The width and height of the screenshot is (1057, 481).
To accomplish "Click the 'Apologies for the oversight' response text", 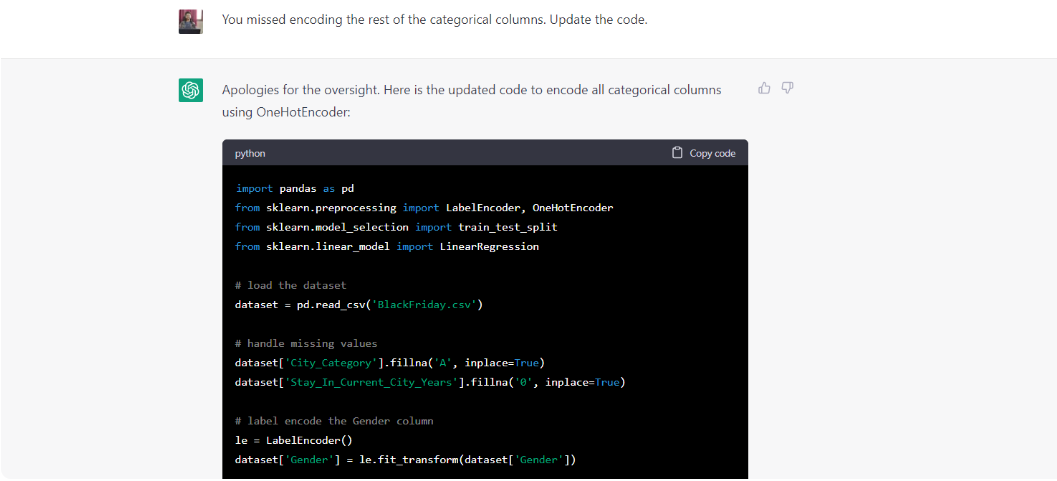I will point(471,101).
